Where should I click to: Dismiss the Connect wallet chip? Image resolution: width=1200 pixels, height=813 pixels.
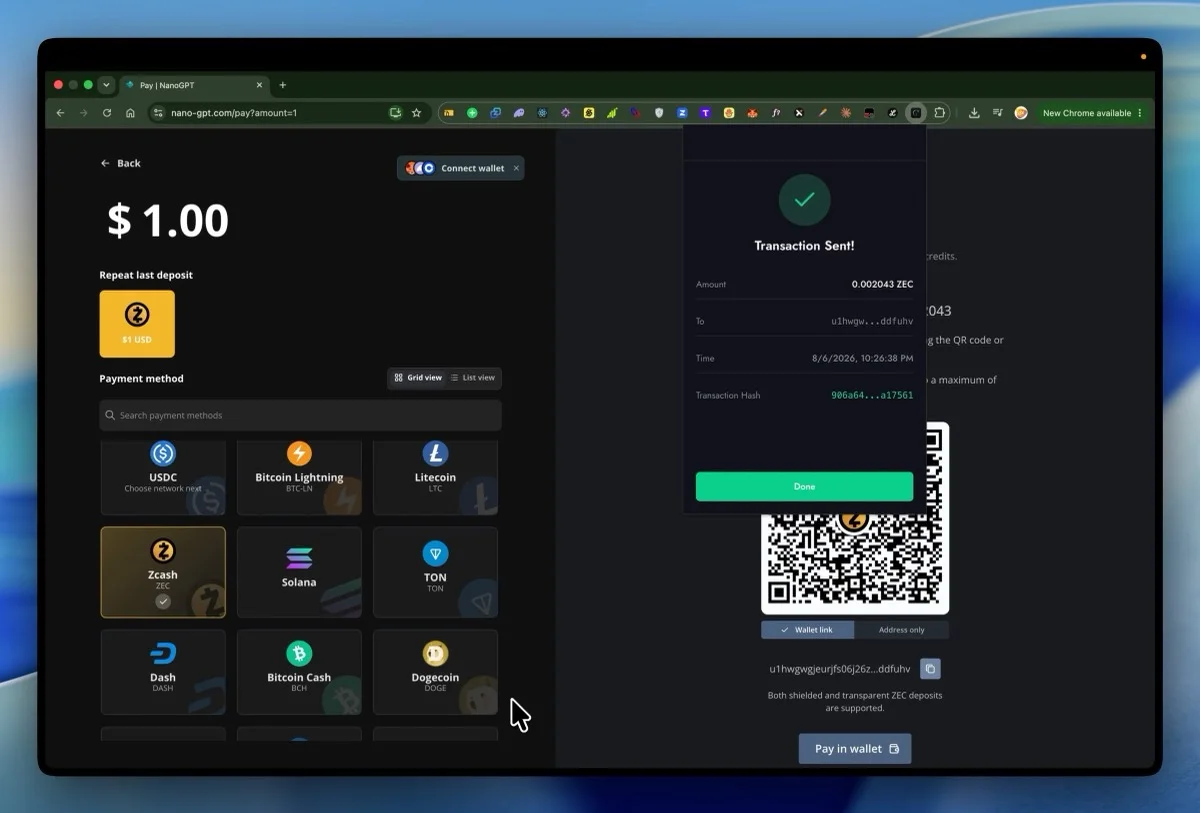tap(516, 168)
